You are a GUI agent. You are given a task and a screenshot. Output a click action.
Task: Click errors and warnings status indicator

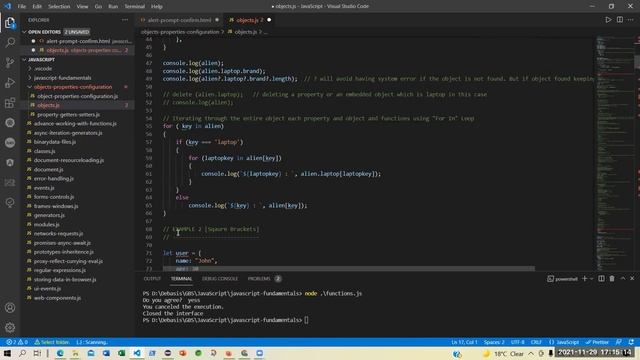click(17, 342)
